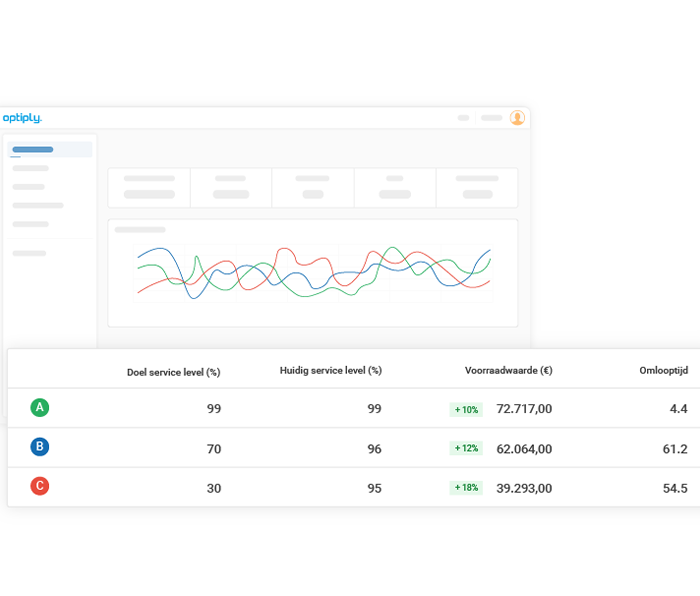Select the highlighted blue sidebar menu item
The image size is (700, 596).
point(50,150)
